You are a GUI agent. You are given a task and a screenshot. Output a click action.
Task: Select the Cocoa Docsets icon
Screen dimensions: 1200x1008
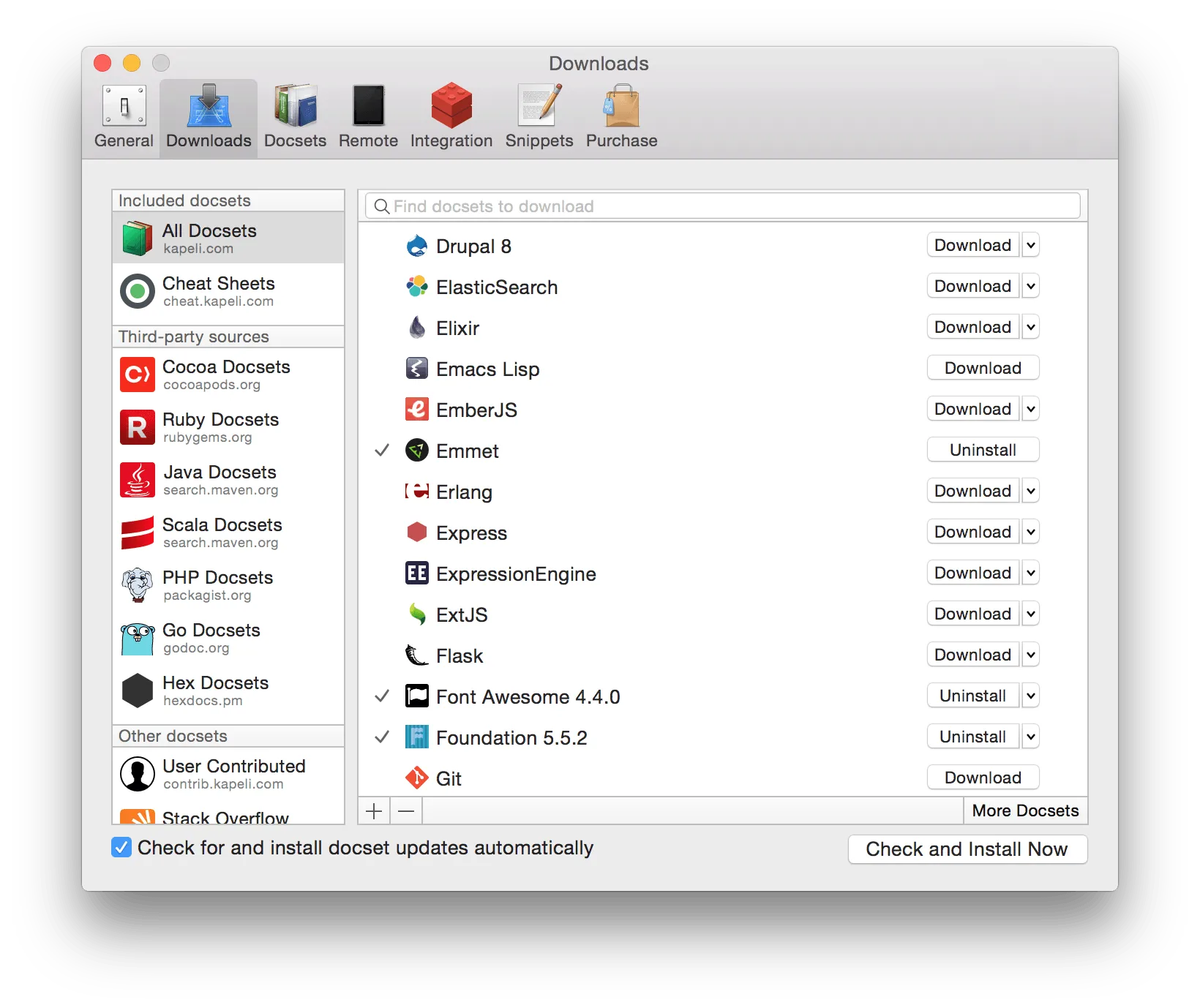pyautogui.click(x=138, y=375)
